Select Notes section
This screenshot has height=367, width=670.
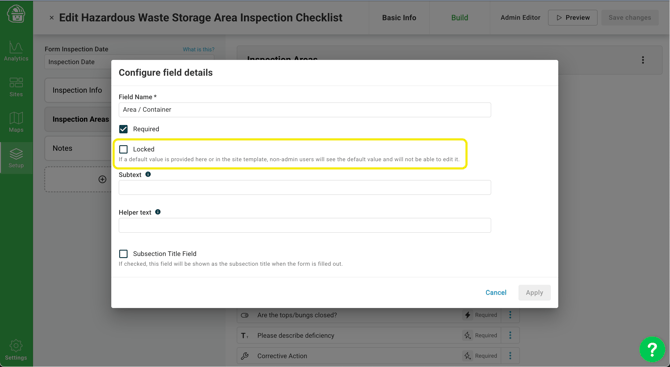77,148
